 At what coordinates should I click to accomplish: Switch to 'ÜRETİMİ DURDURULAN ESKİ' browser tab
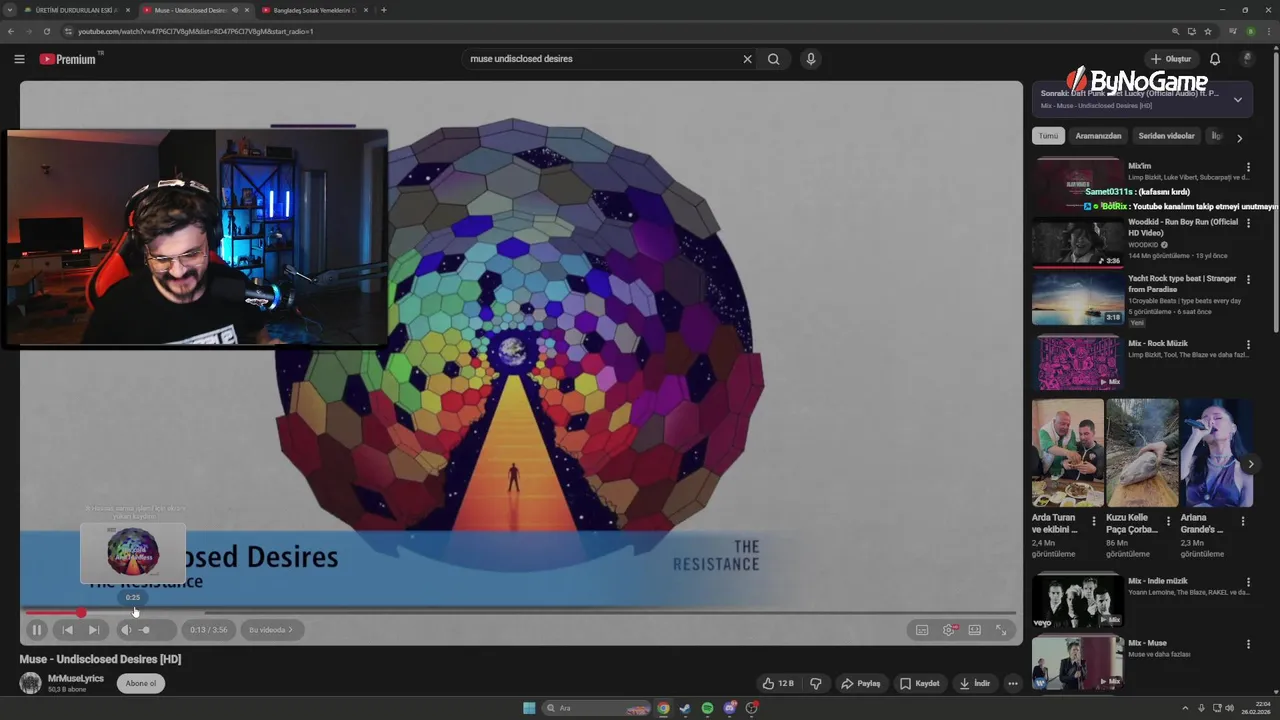76,10
